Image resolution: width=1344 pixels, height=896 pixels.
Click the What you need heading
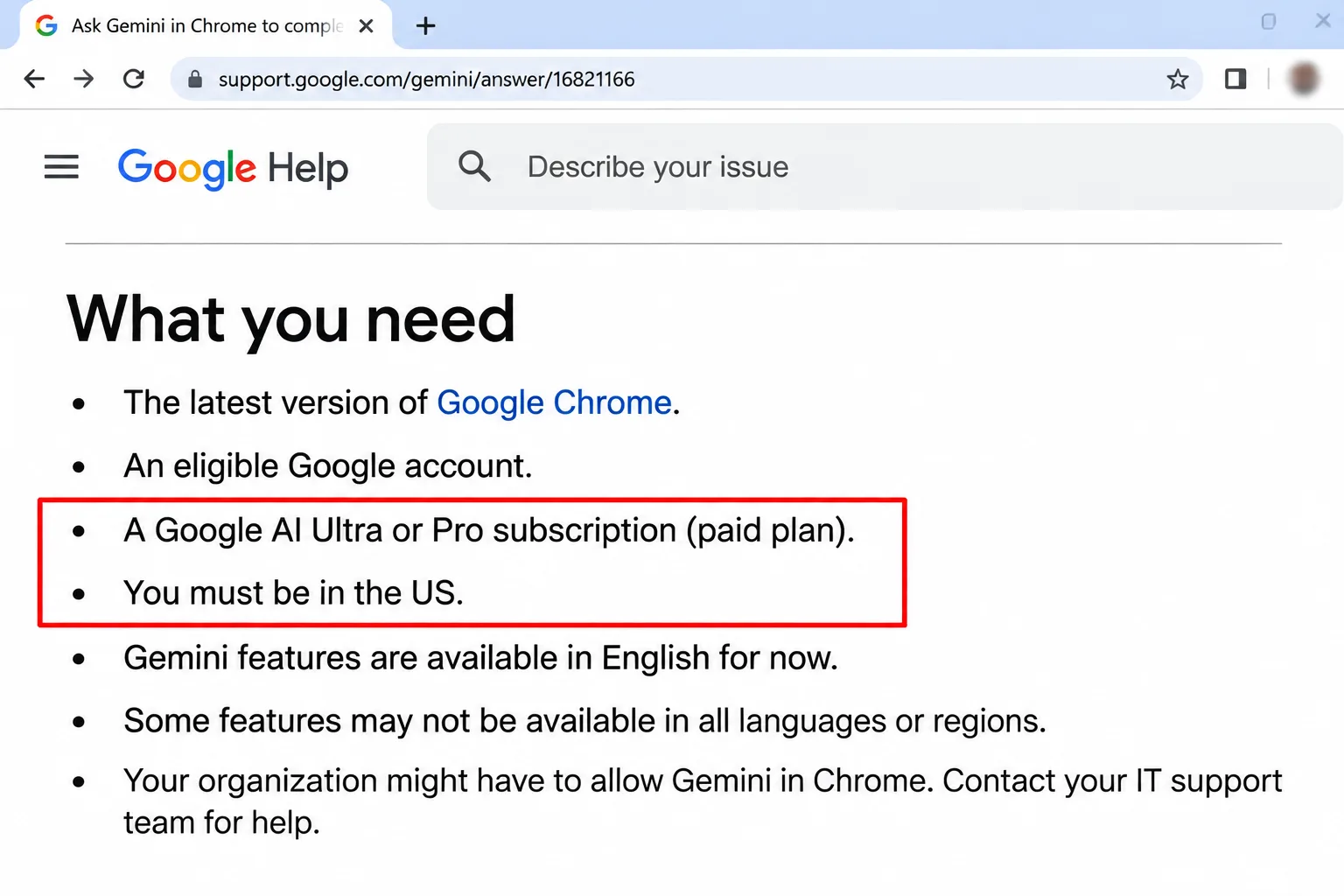(x=290, y=319)
